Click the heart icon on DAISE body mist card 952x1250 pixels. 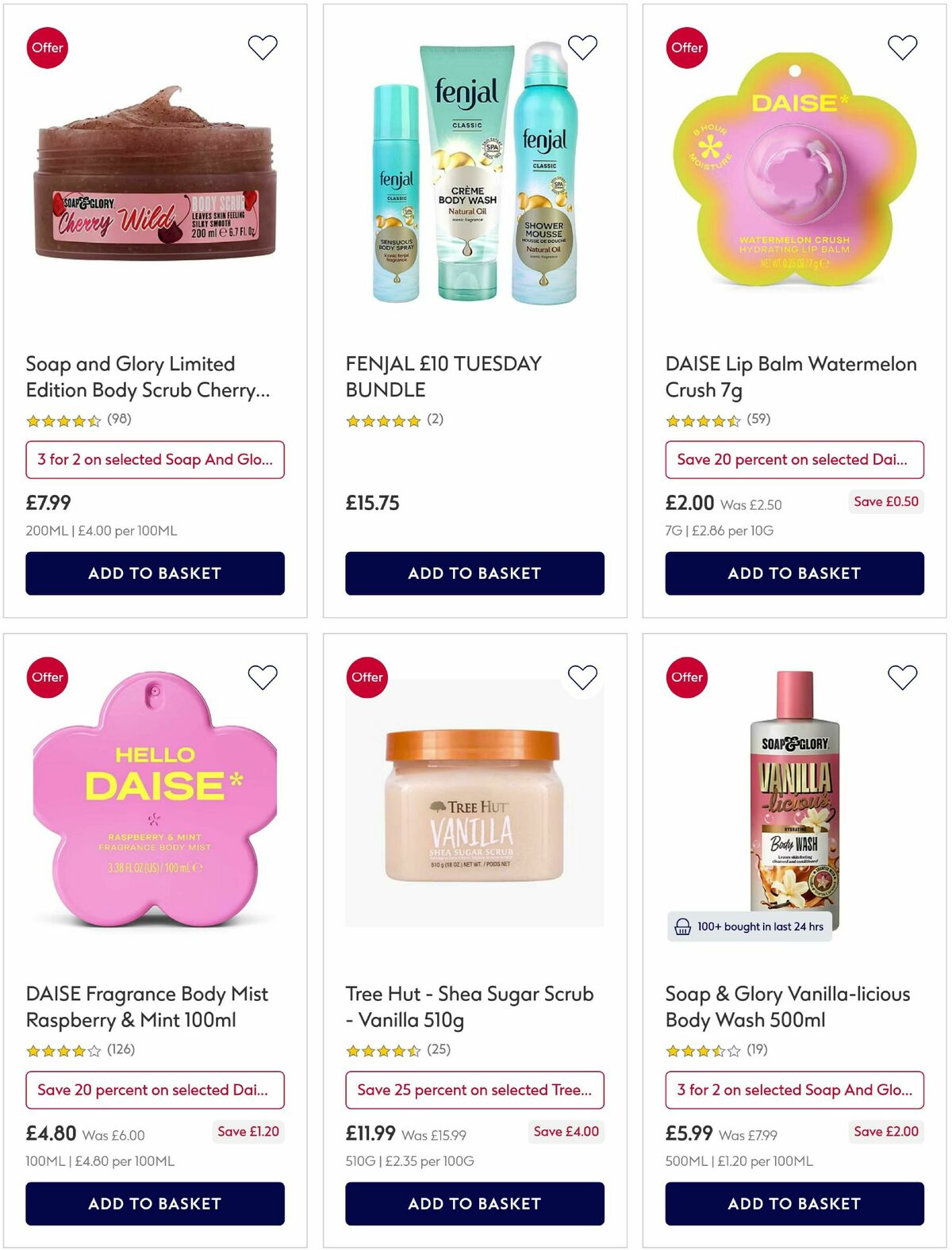click(262, 677)
